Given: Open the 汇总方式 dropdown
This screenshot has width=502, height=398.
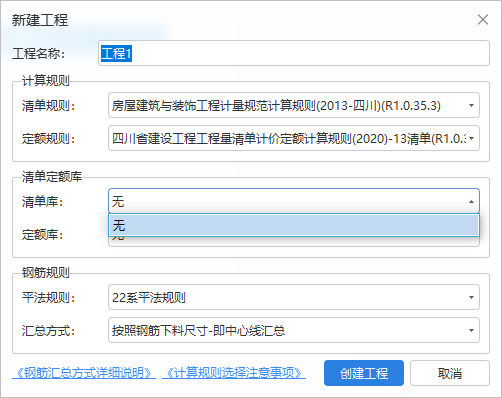Looking at the screenshot, I should (294, 330).
